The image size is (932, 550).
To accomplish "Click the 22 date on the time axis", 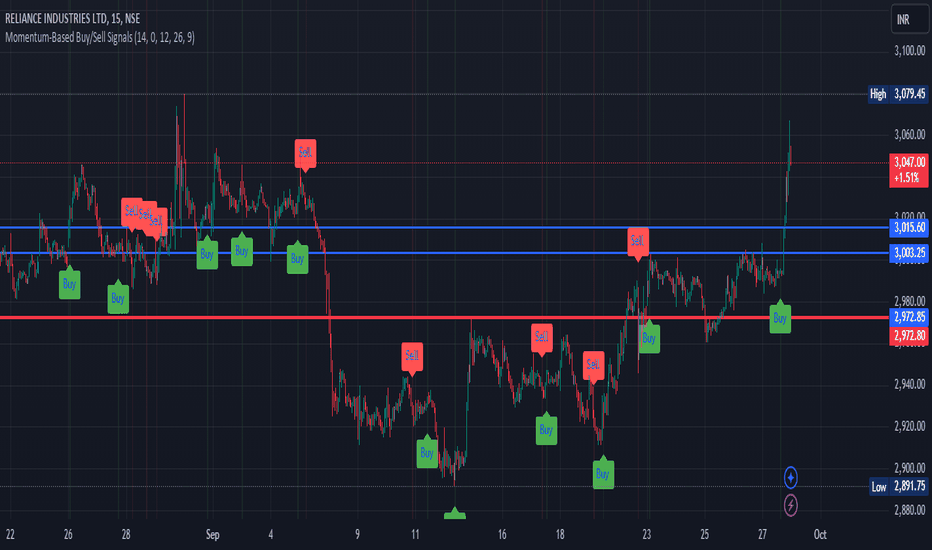I will (x=10, y=535).
